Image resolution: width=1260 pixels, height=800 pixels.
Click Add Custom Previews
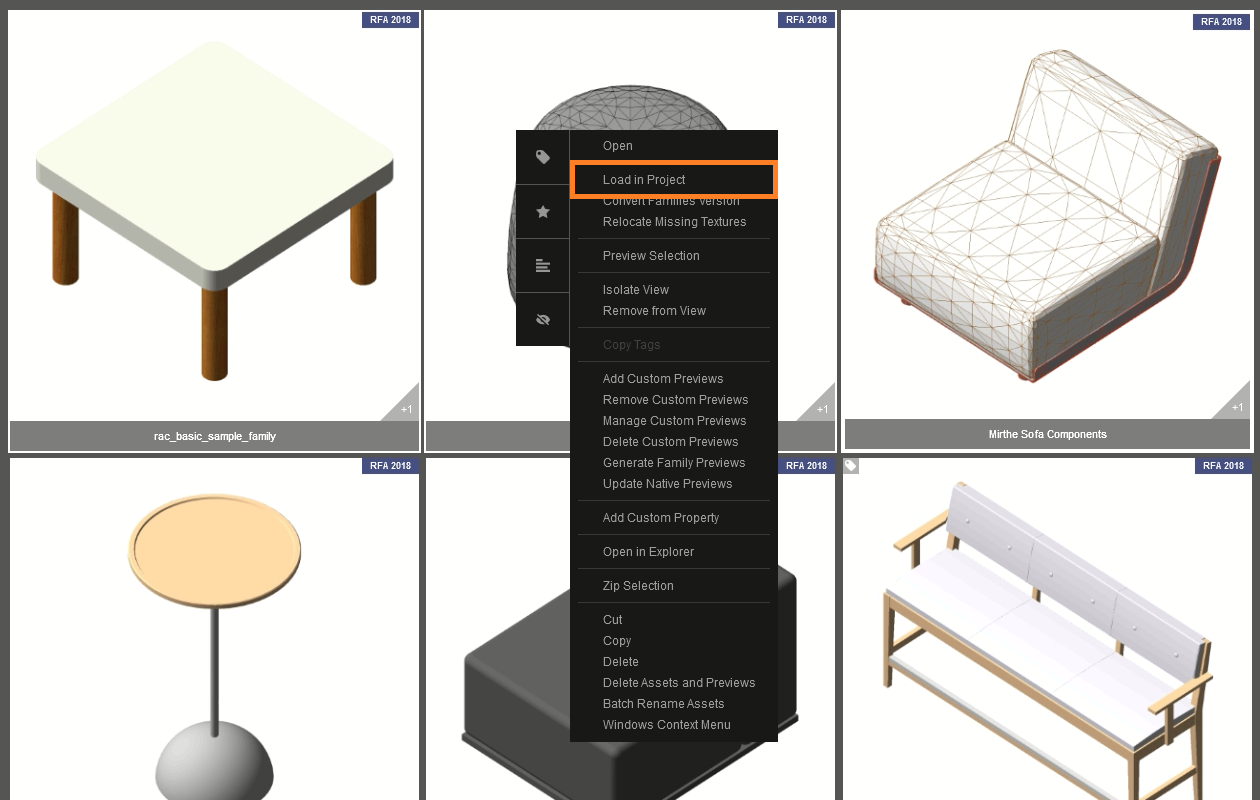[x=662, y=379]
